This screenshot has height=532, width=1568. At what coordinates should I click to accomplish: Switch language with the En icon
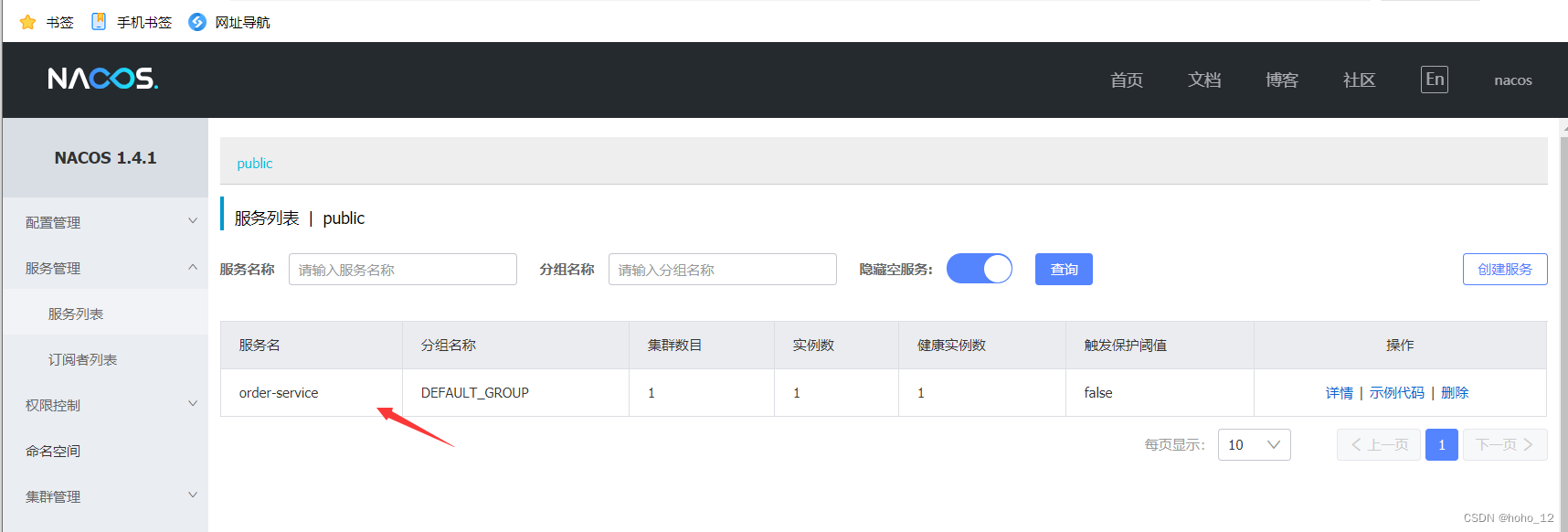(1435, 80)
